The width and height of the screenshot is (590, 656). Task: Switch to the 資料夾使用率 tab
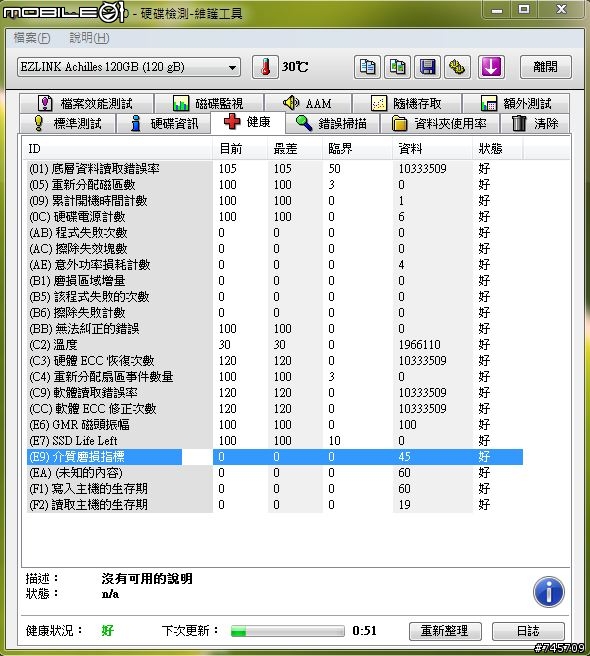pos(439,123)
